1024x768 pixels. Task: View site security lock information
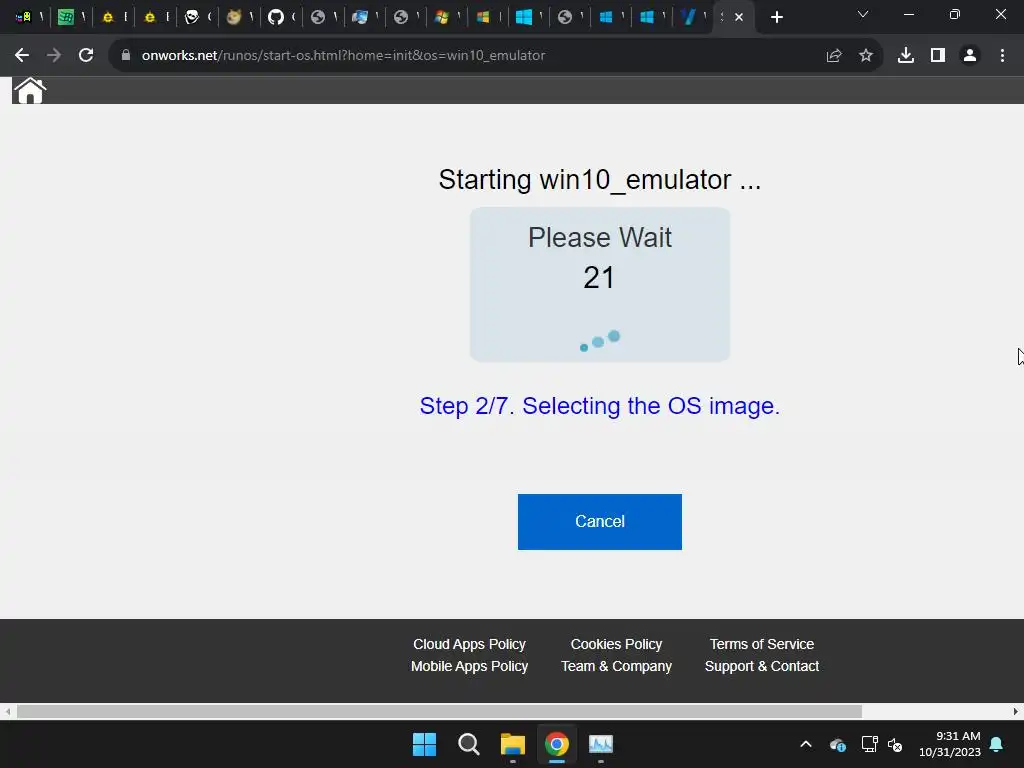pos(126,56)
